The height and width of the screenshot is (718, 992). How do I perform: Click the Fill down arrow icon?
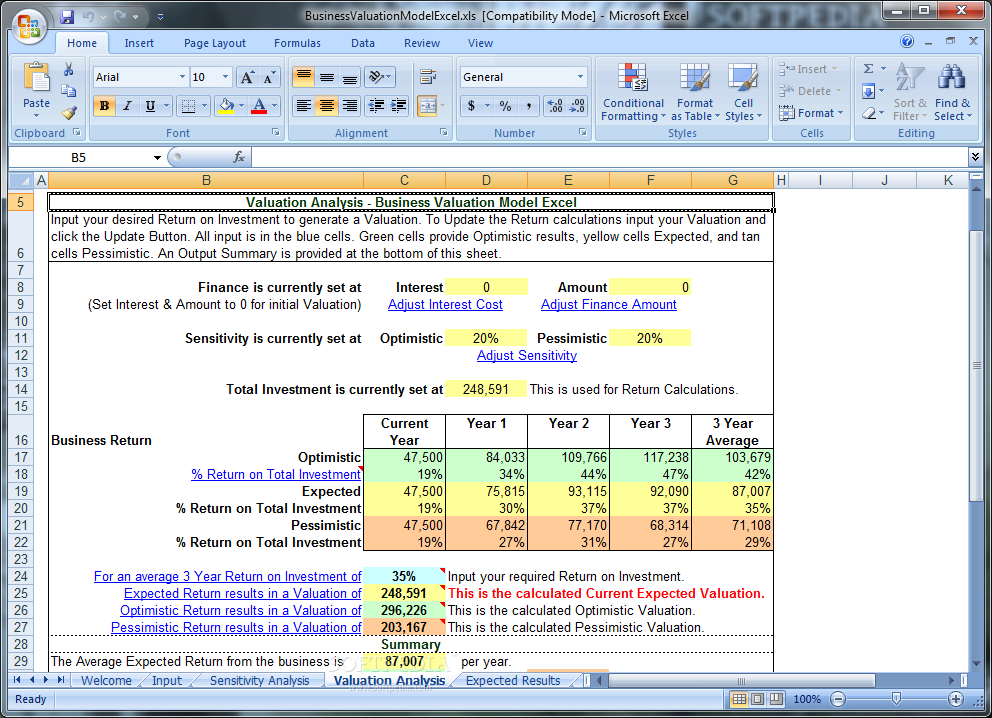(x=869, y=91)
